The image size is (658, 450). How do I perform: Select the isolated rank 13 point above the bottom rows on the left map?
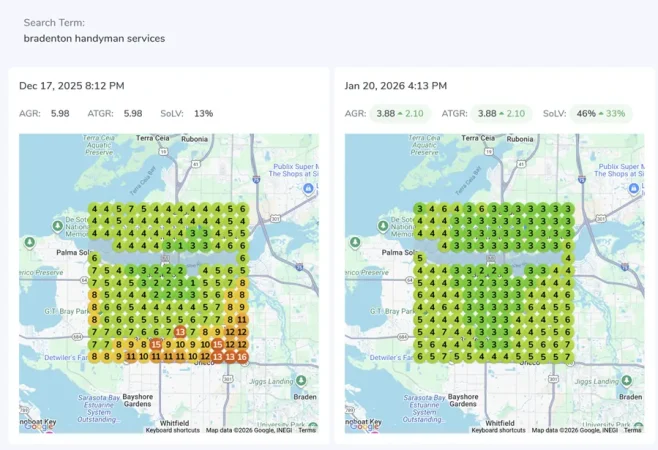(180, 332)
